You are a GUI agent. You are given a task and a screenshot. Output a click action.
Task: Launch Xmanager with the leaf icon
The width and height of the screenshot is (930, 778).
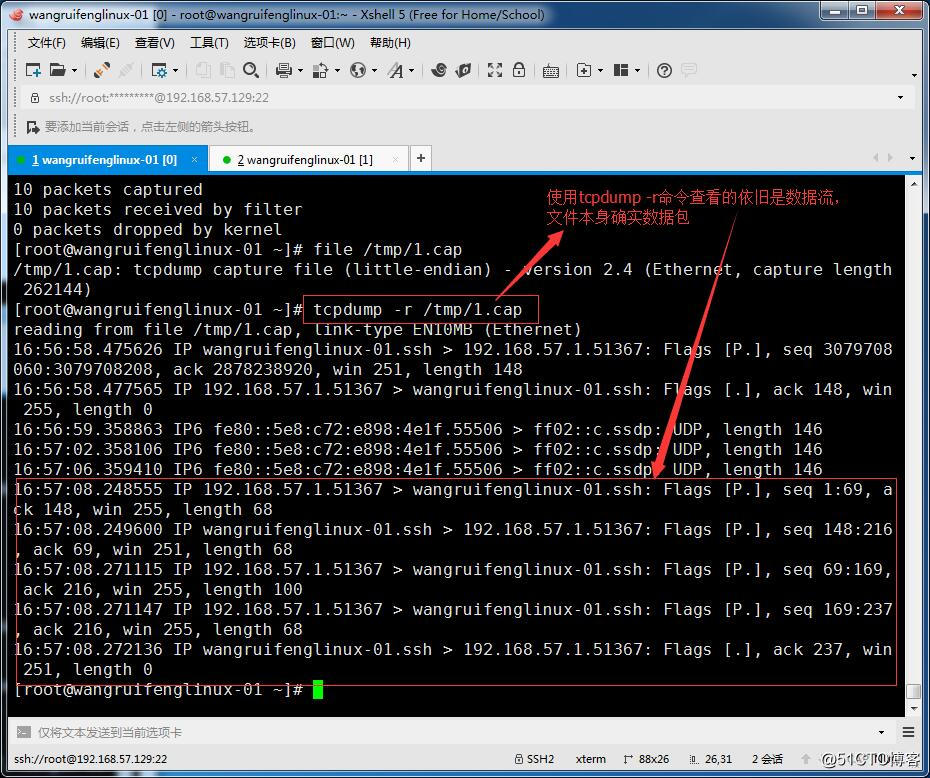pyautogui.click(x=463, y=71)
